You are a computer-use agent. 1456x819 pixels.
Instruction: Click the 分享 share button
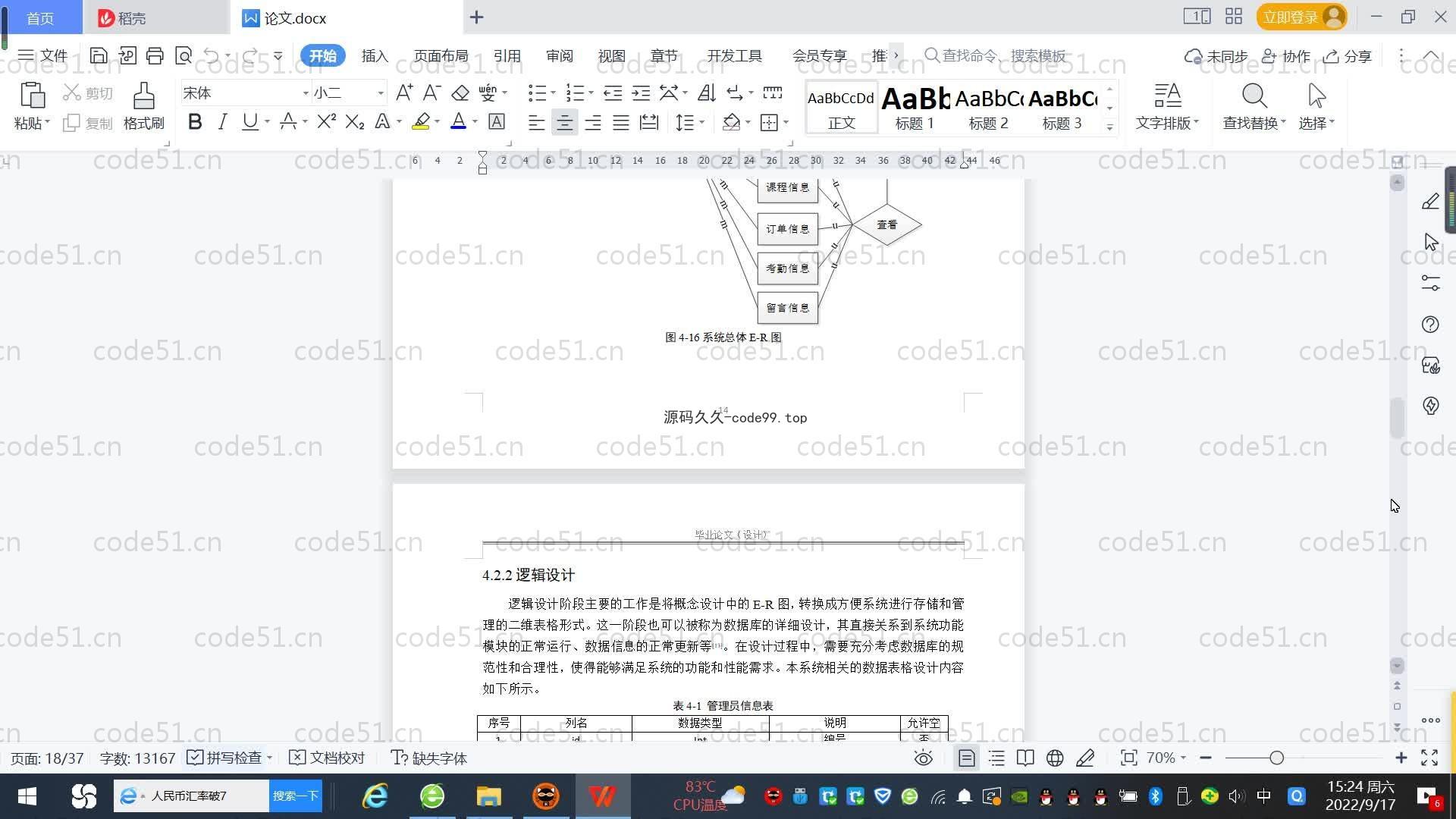point(1348,56)
